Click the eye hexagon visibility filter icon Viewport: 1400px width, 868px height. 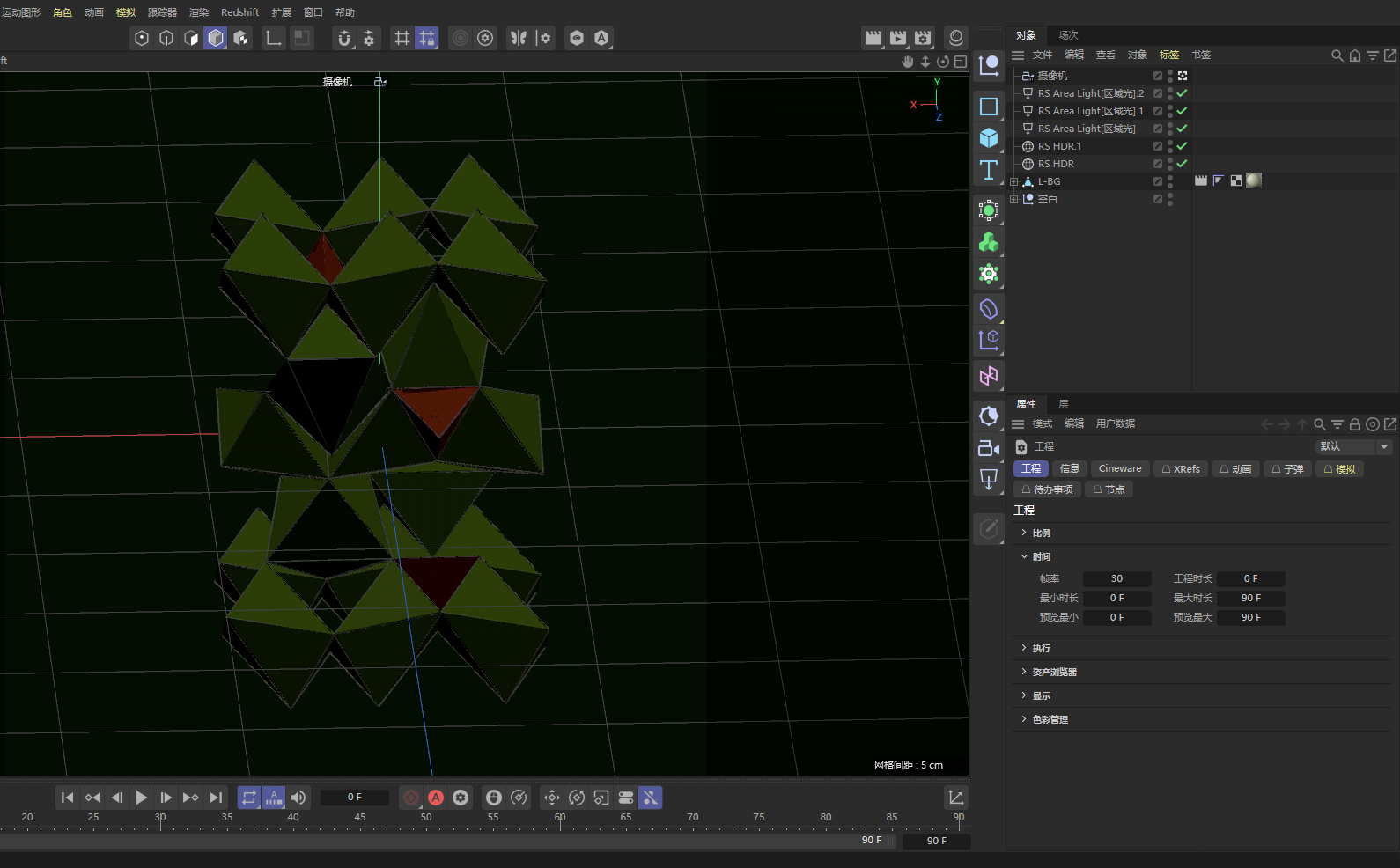tap(577, 38)
